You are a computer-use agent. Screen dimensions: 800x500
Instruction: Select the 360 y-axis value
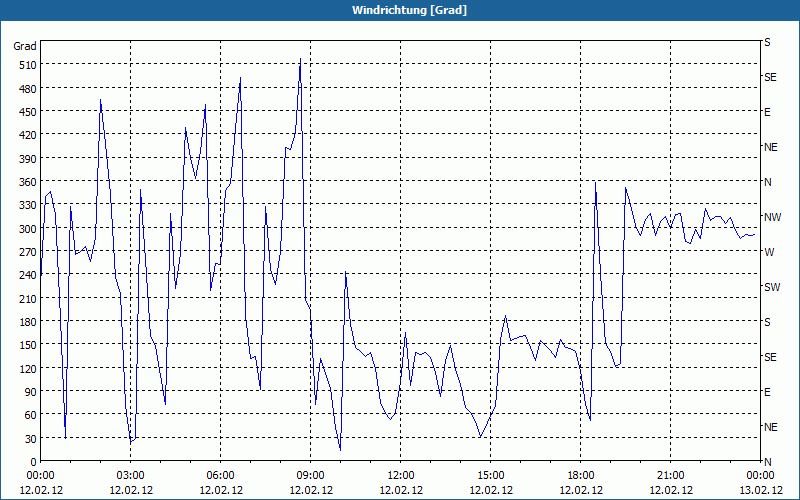28,182
